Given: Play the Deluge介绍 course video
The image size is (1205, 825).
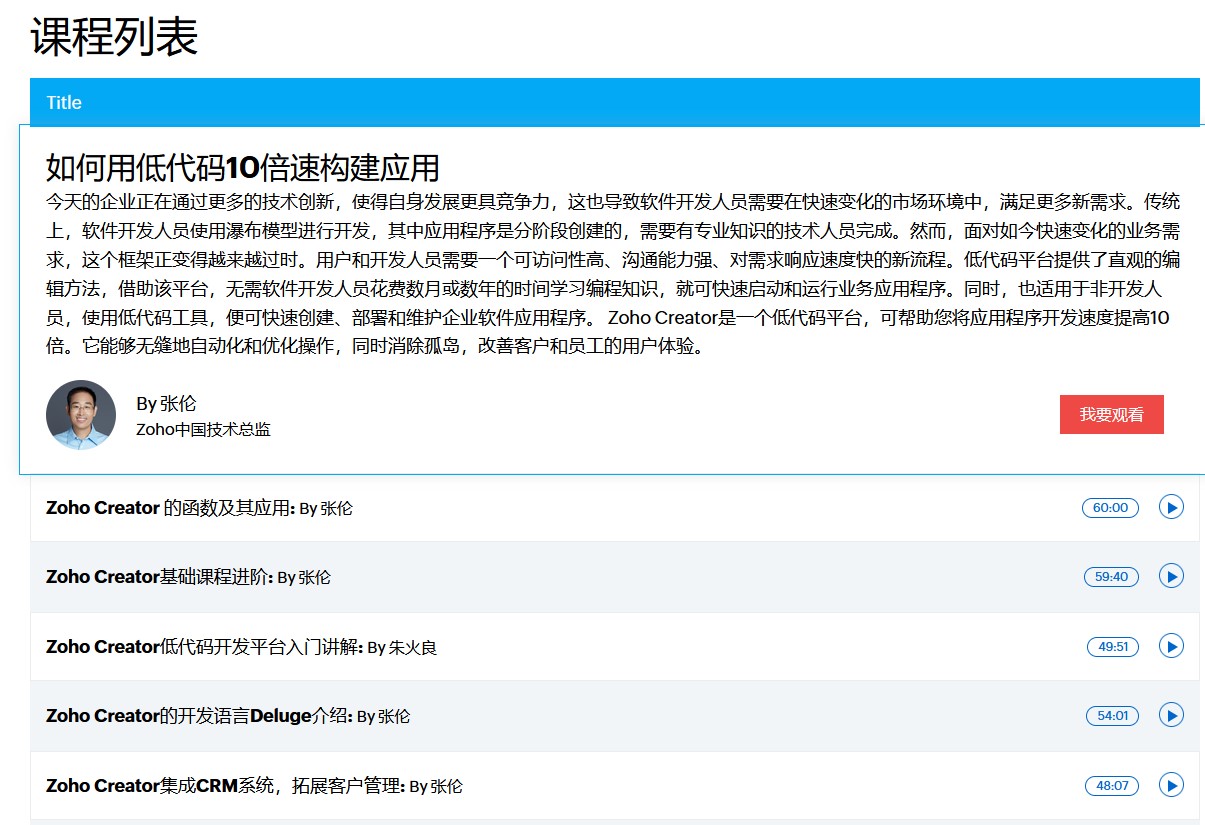Looking at the screenshot, I should point(1171,715).
